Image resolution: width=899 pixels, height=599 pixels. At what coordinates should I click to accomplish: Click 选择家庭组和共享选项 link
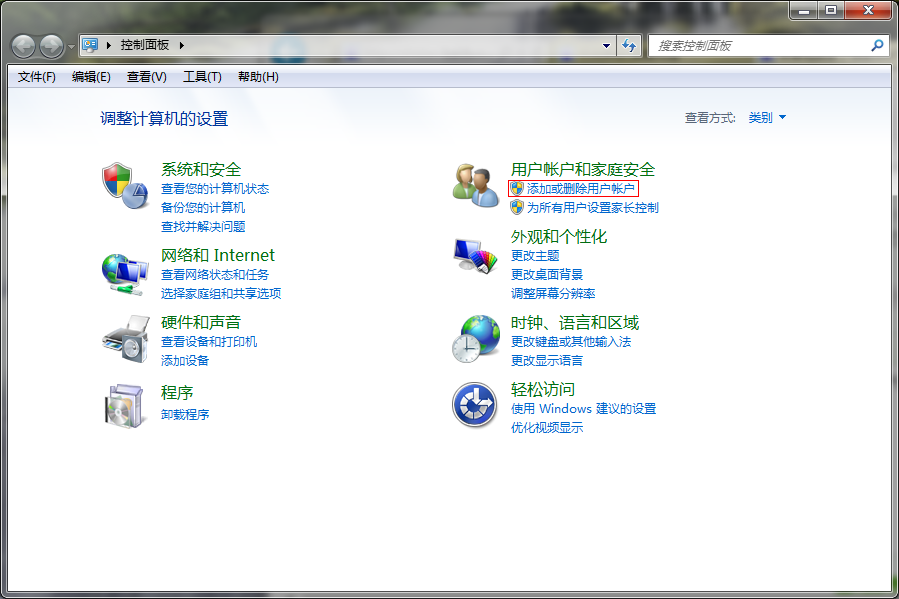pyautogui.click(x=221, y=293)
